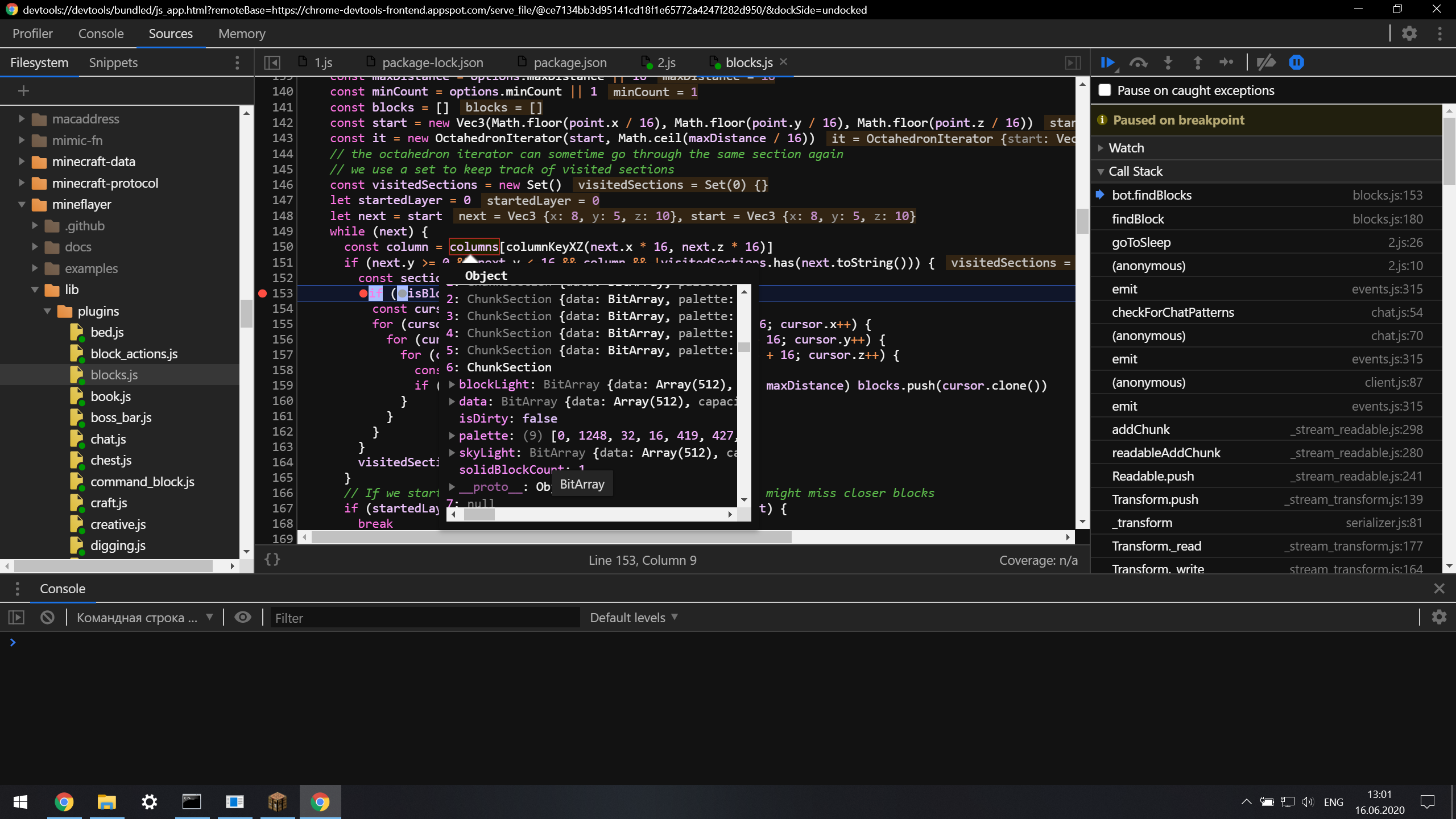Collapse the Call Stack section

tap(1101, 171)
